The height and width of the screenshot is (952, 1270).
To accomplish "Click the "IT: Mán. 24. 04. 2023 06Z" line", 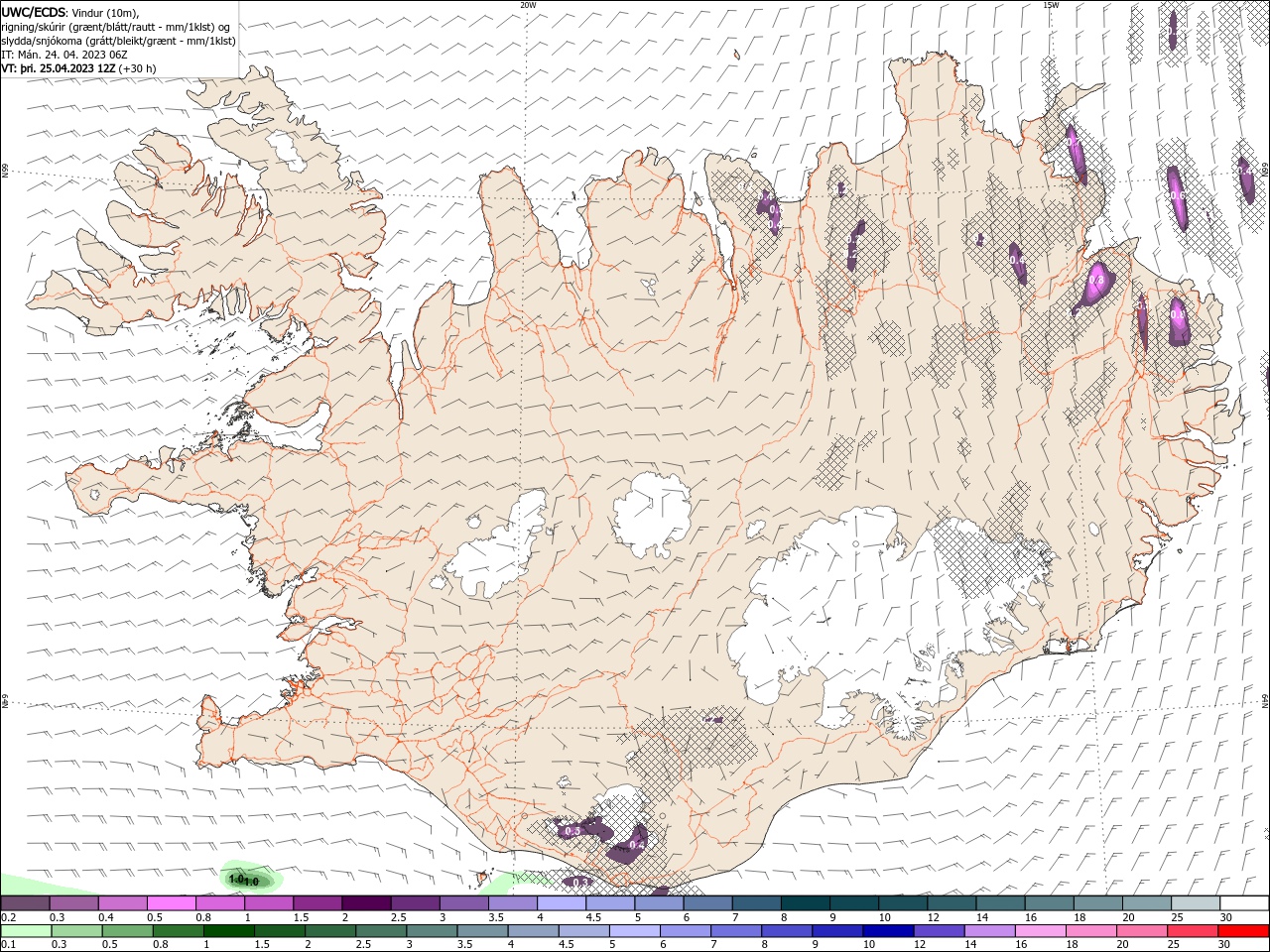I will 65,55.
